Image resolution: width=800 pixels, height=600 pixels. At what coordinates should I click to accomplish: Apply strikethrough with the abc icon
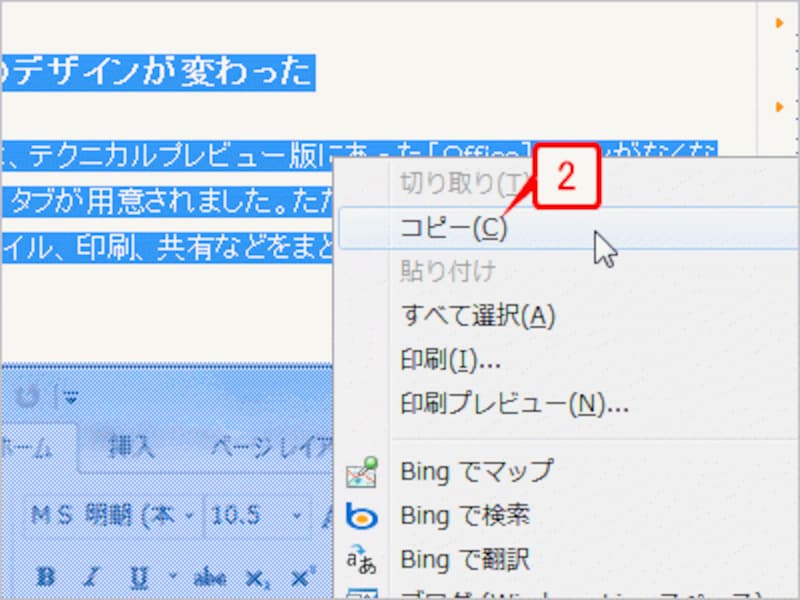point(210,577)
